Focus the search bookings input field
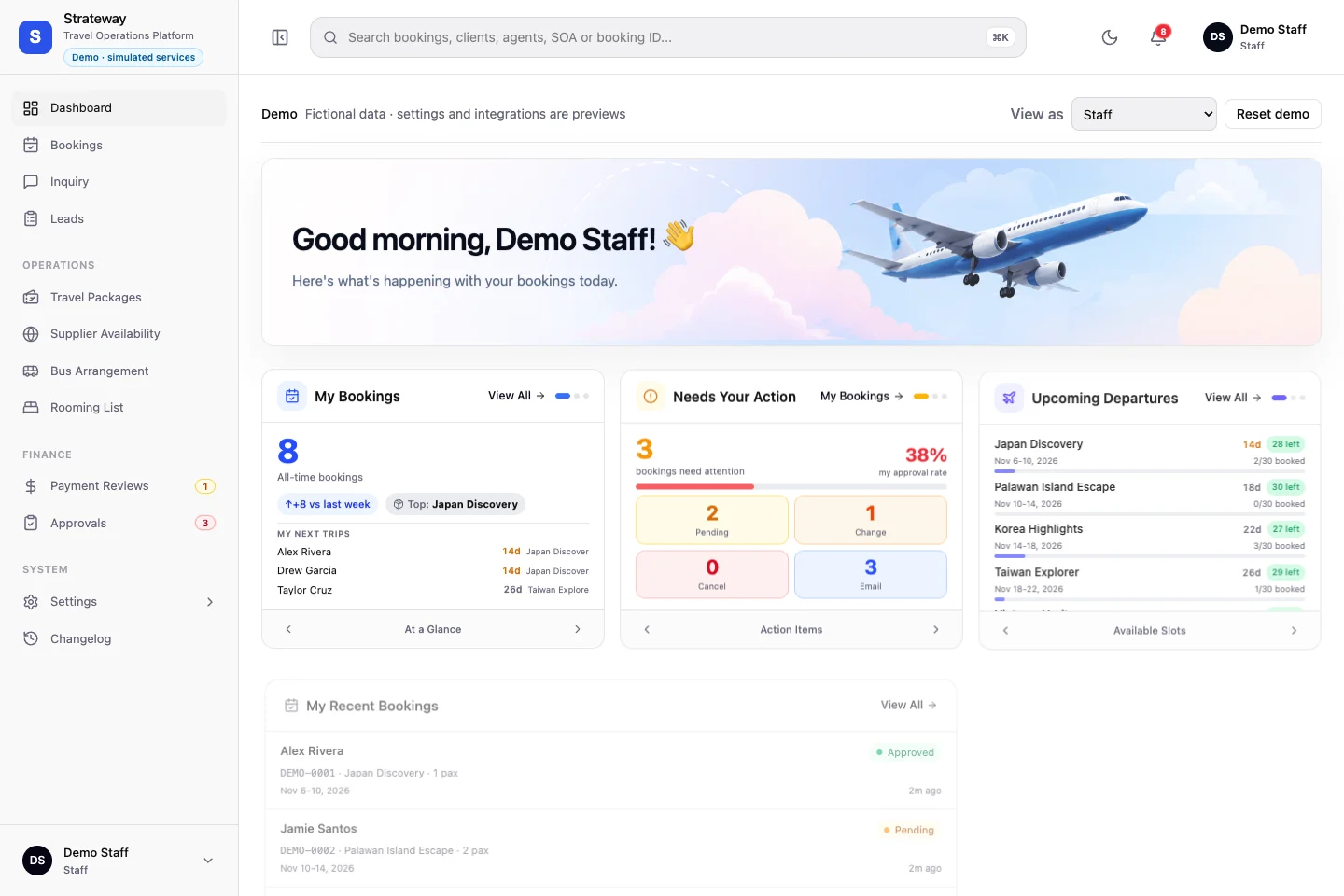The height and width of the screenshot is (896, 1344). click(x=668, y=37)
